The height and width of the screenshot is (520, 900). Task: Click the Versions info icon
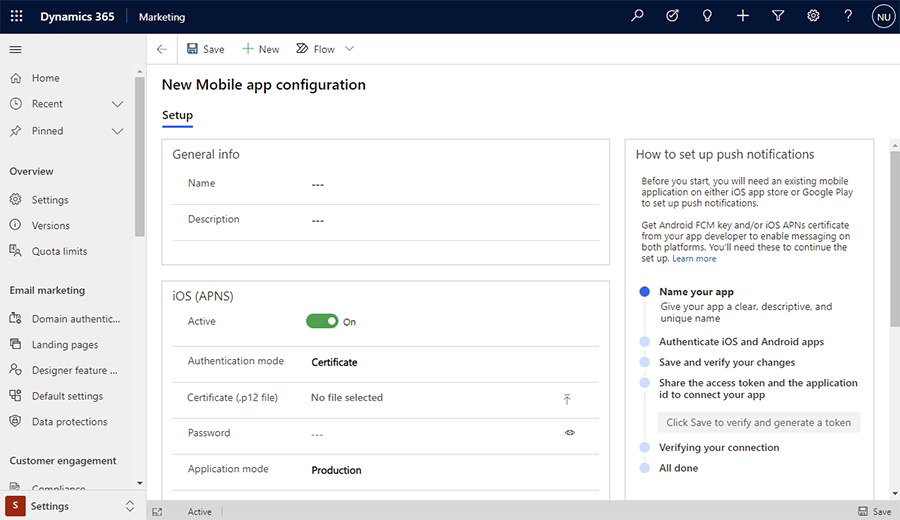click(15, 225)
